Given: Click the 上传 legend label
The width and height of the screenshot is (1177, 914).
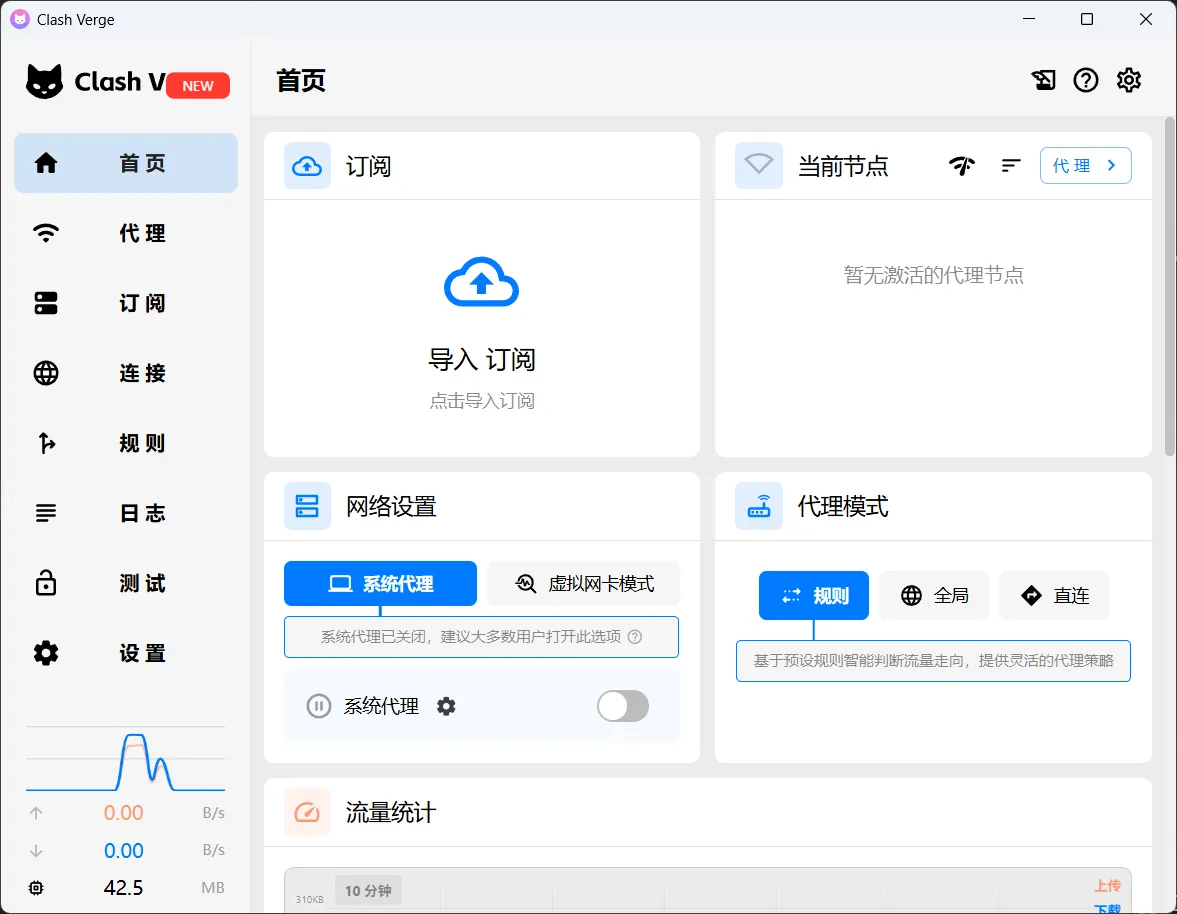Looking at the screenshot, I should point(1107,886).
